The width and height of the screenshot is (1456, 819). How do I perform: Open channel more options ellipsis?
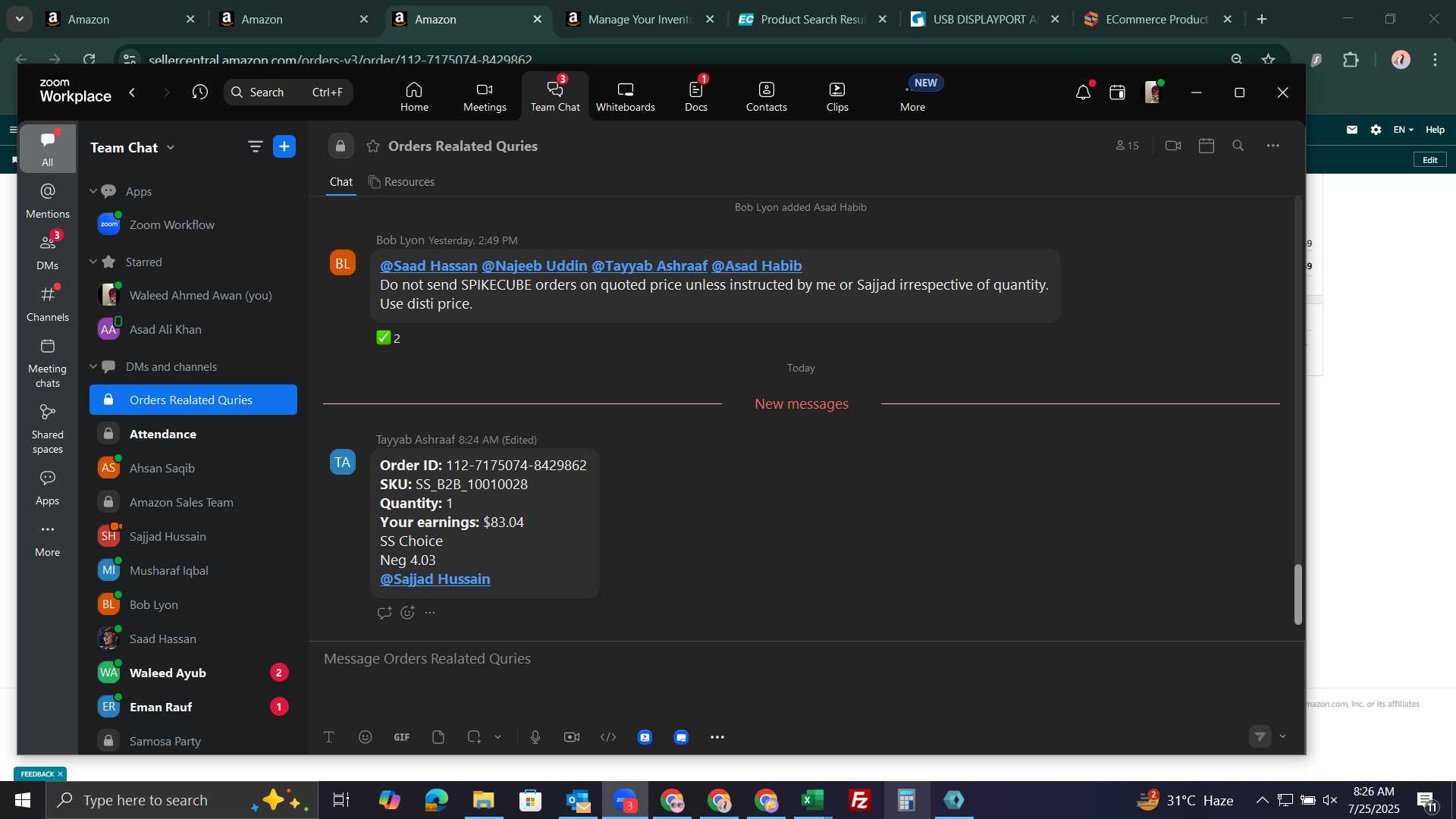tap(1273, 146)
